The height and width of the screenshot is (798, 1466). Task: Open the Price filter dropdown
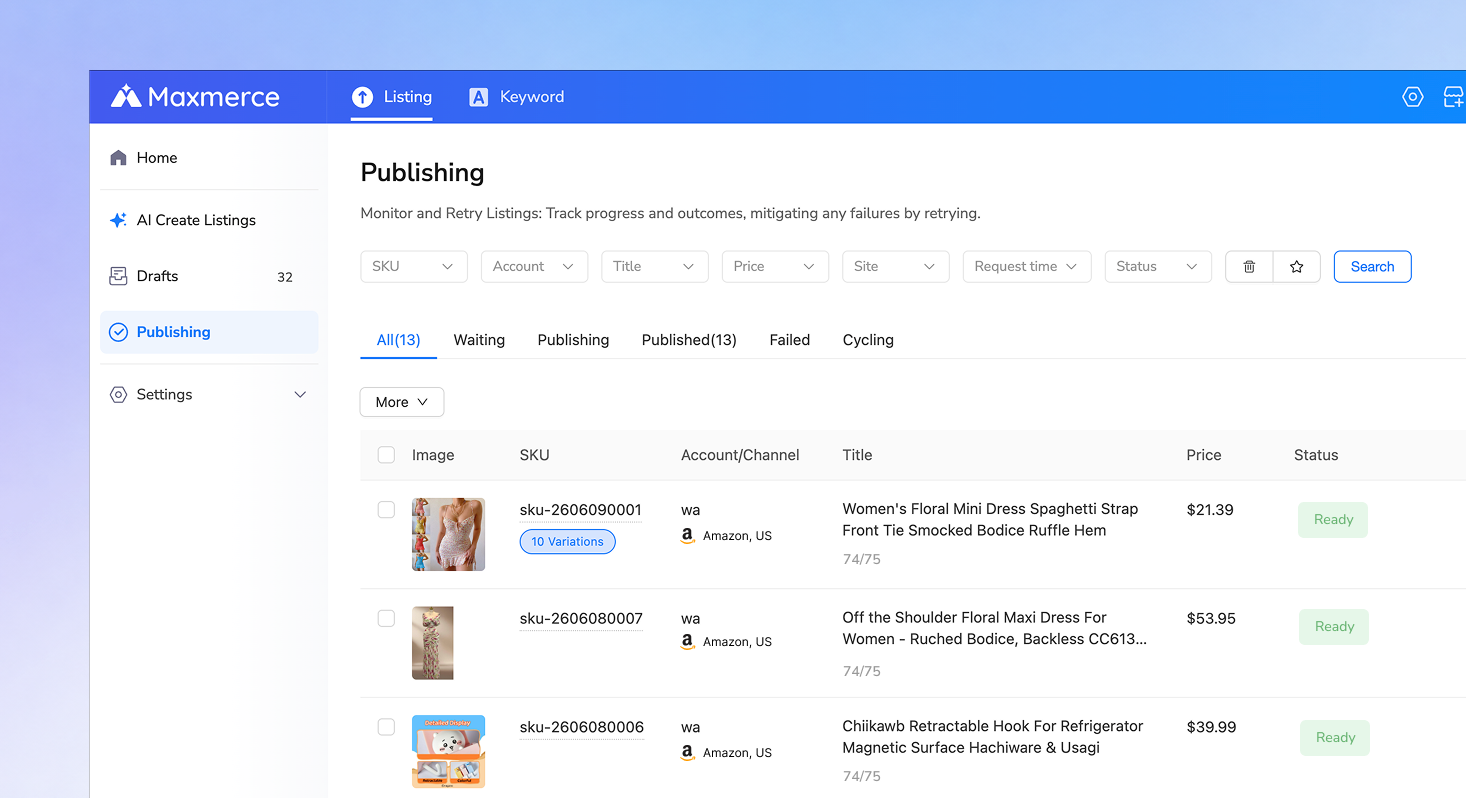[775, 267]
